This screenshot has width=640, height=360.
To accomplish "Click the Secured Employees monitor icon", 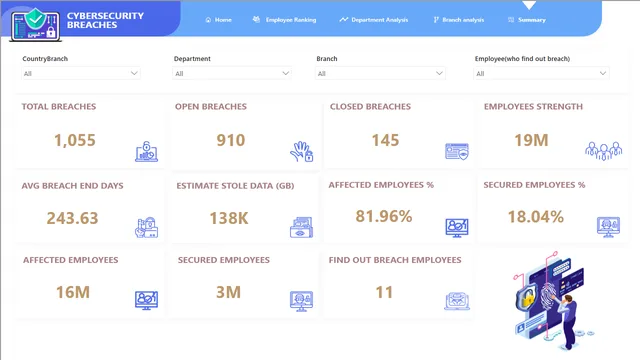I will coord(301,301).
